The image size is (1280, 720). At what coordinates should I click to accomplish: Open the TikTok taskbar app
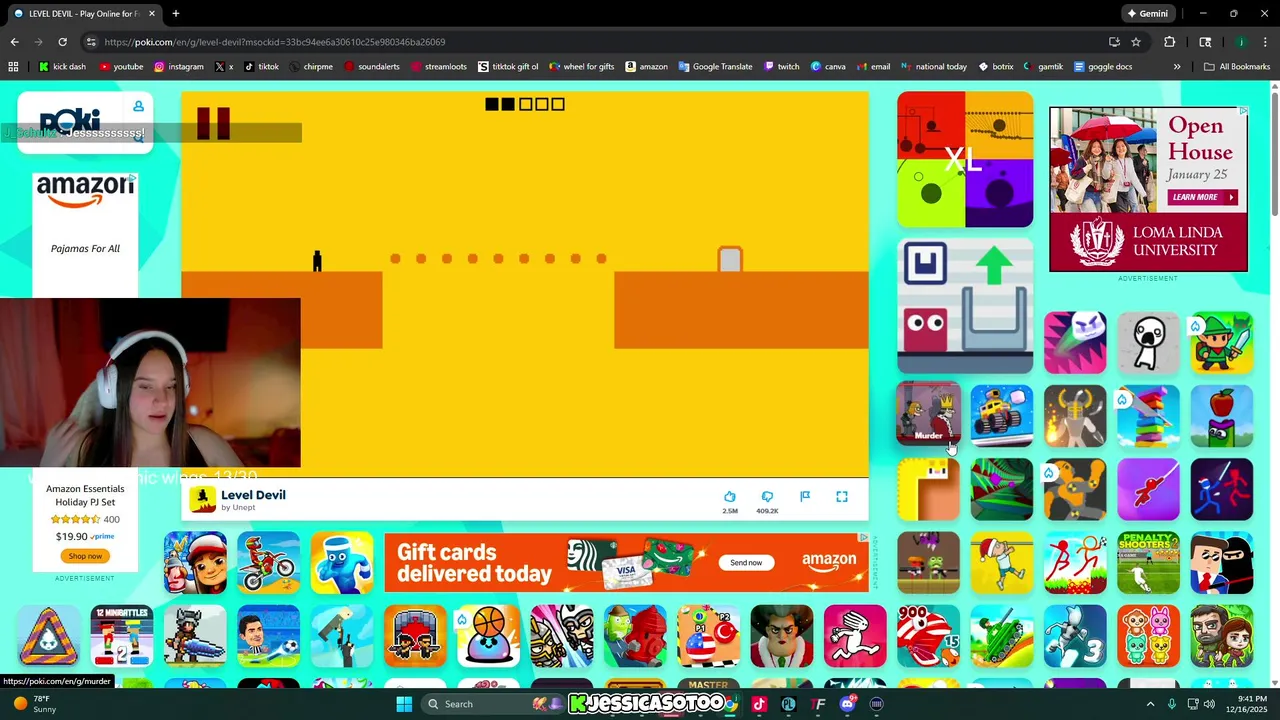coord(759,704)
